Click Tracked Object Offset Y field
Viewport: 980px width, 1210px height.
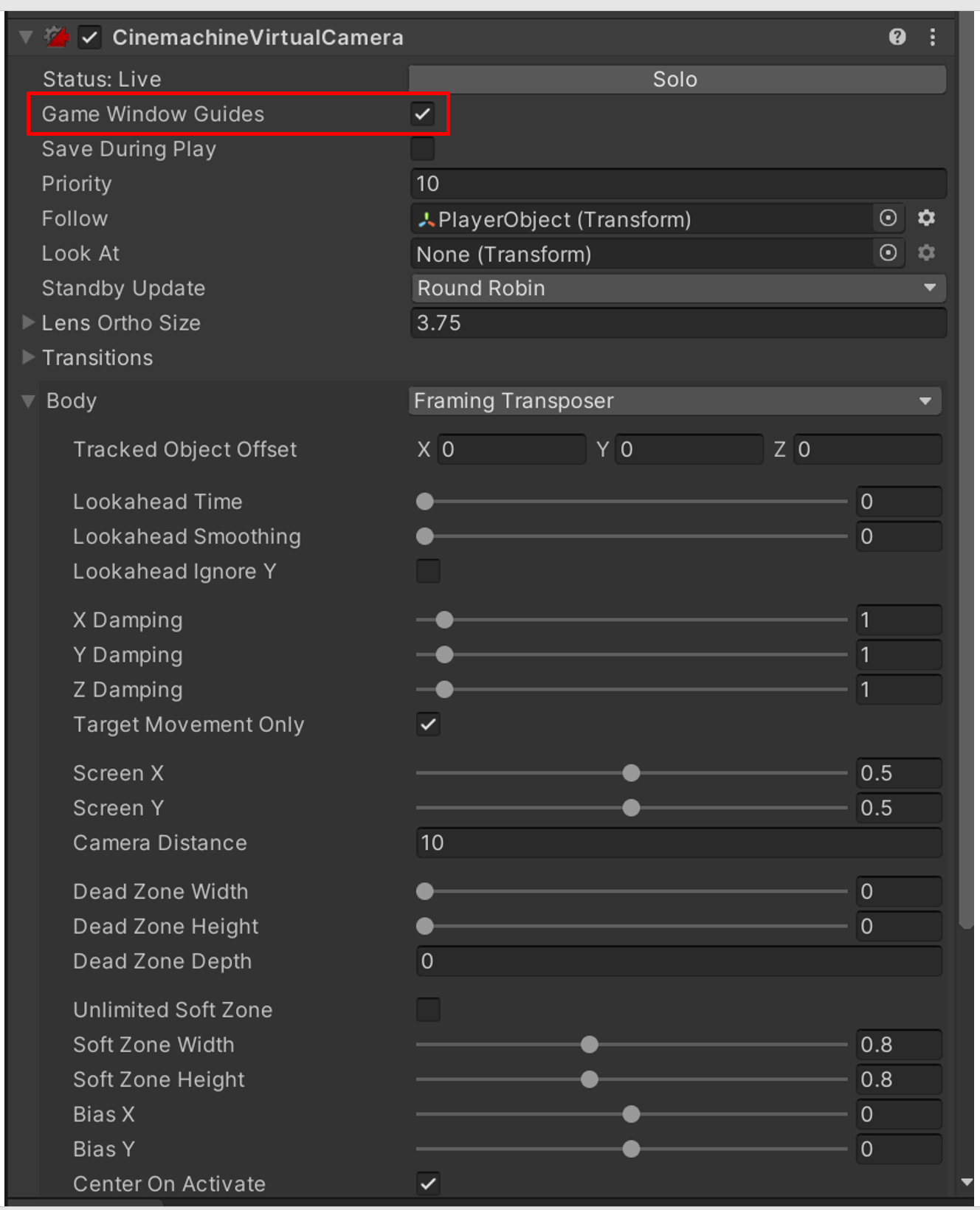pyautogui.click(x=689, y=449)
